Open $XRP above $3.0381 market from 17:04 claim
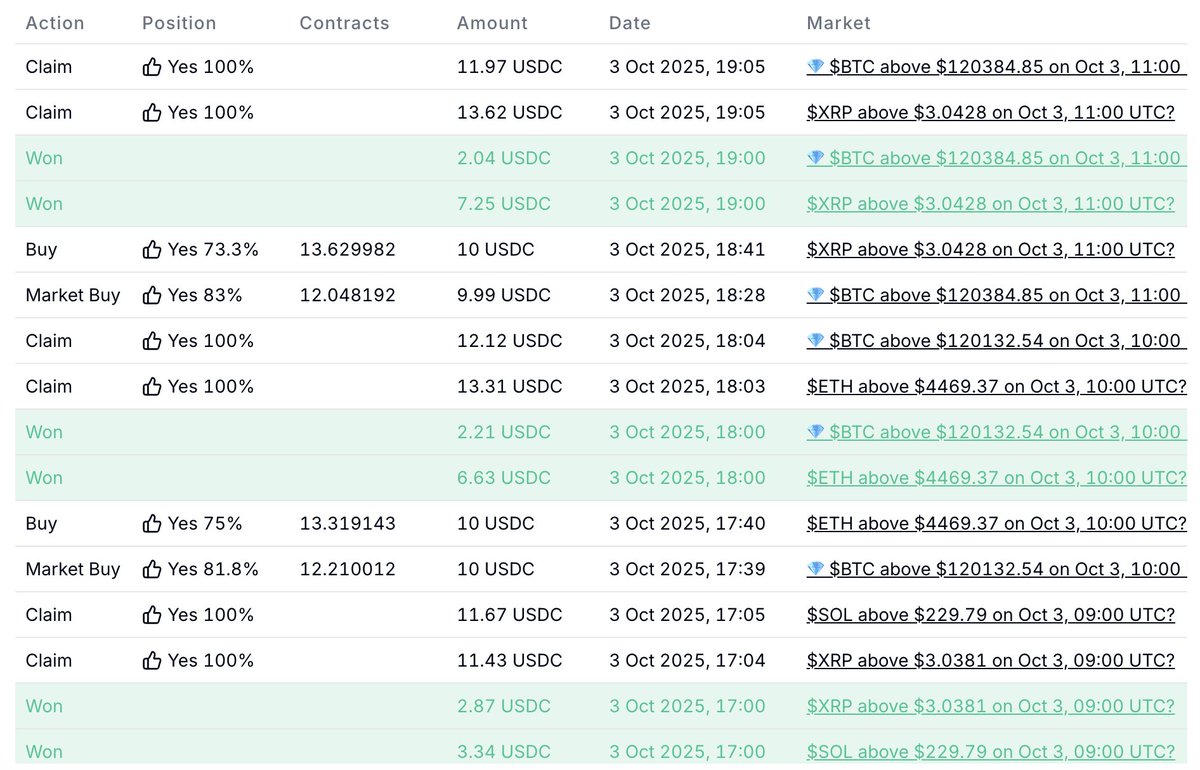The width and height of the screenshot is (1200, 770). (x=991, y=661)
